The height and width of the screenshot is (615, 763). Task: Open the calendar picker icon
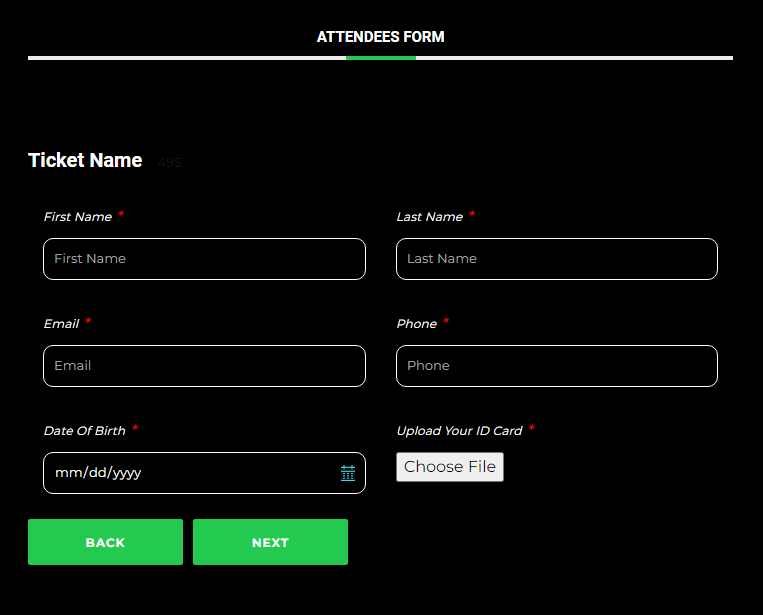[x=347, y=472]
